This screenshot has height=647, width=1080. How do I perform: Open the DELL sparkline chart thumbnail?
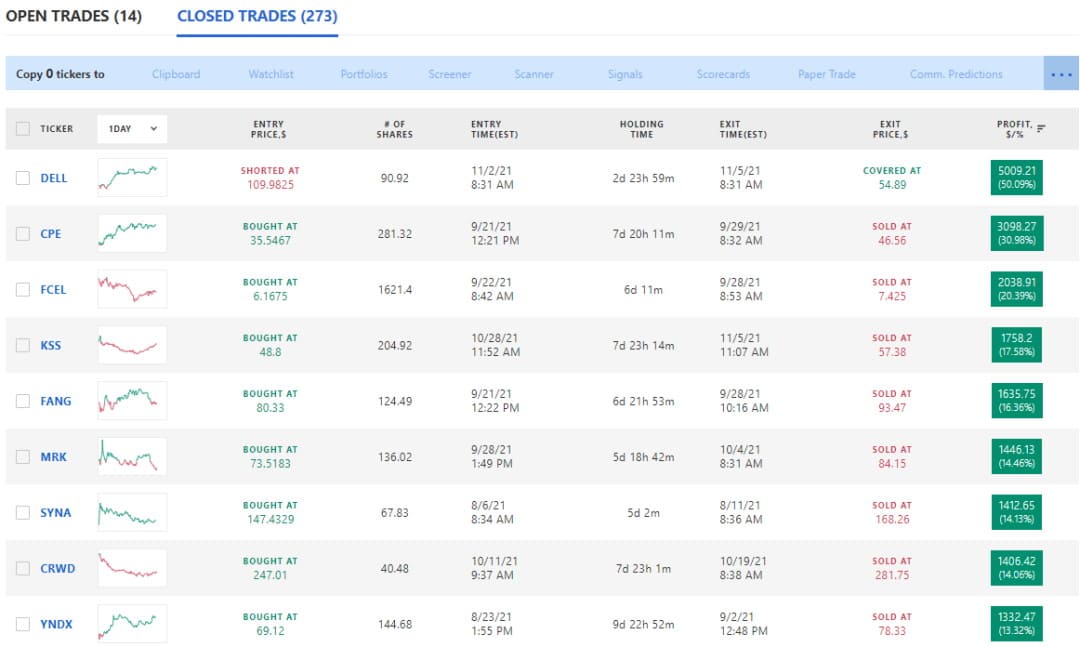pyautogui.click(x=132, y=178)
